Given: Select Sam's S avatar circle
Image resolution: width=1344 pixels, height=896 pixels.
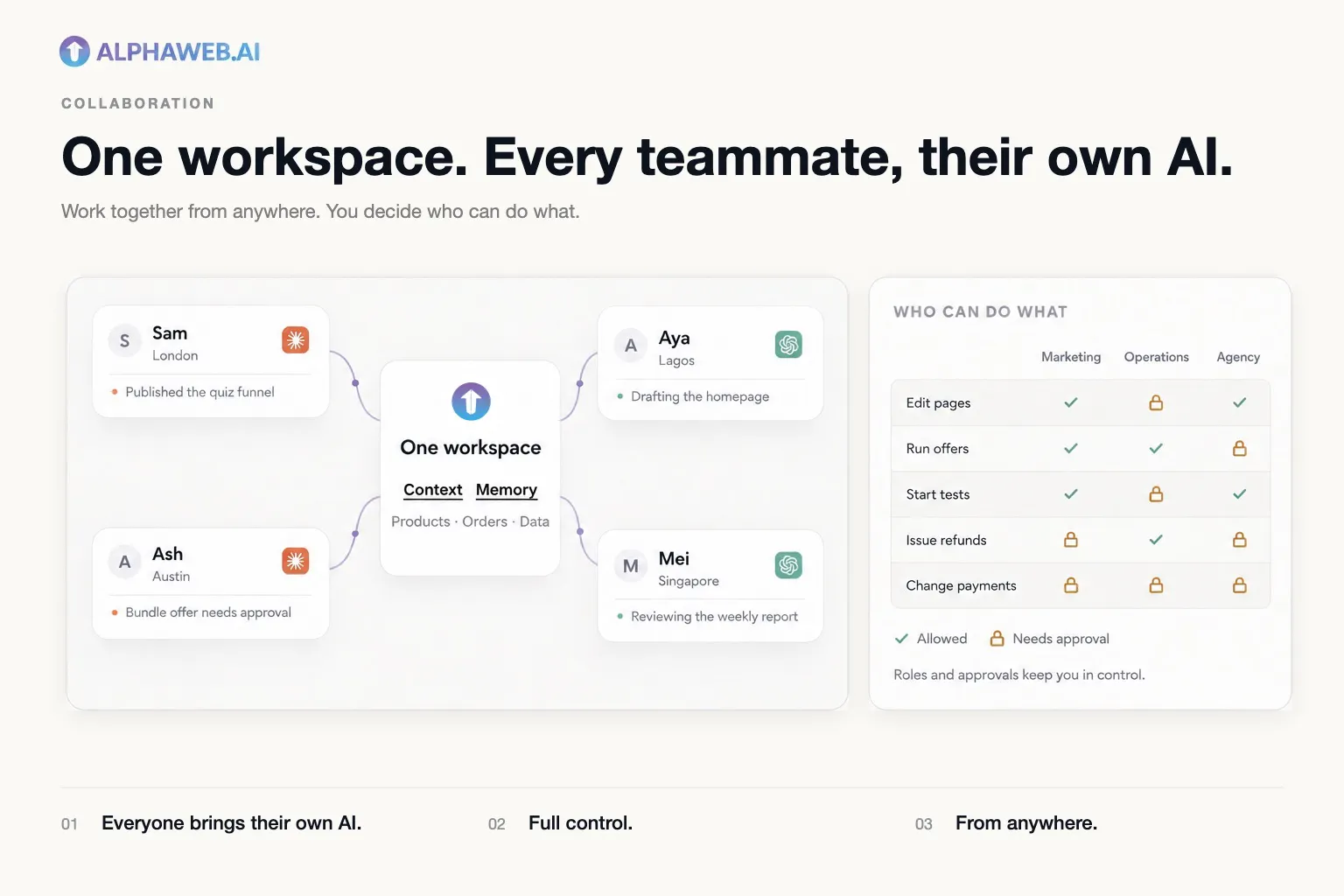Looking at the screenshot, I should pos(124,341).
